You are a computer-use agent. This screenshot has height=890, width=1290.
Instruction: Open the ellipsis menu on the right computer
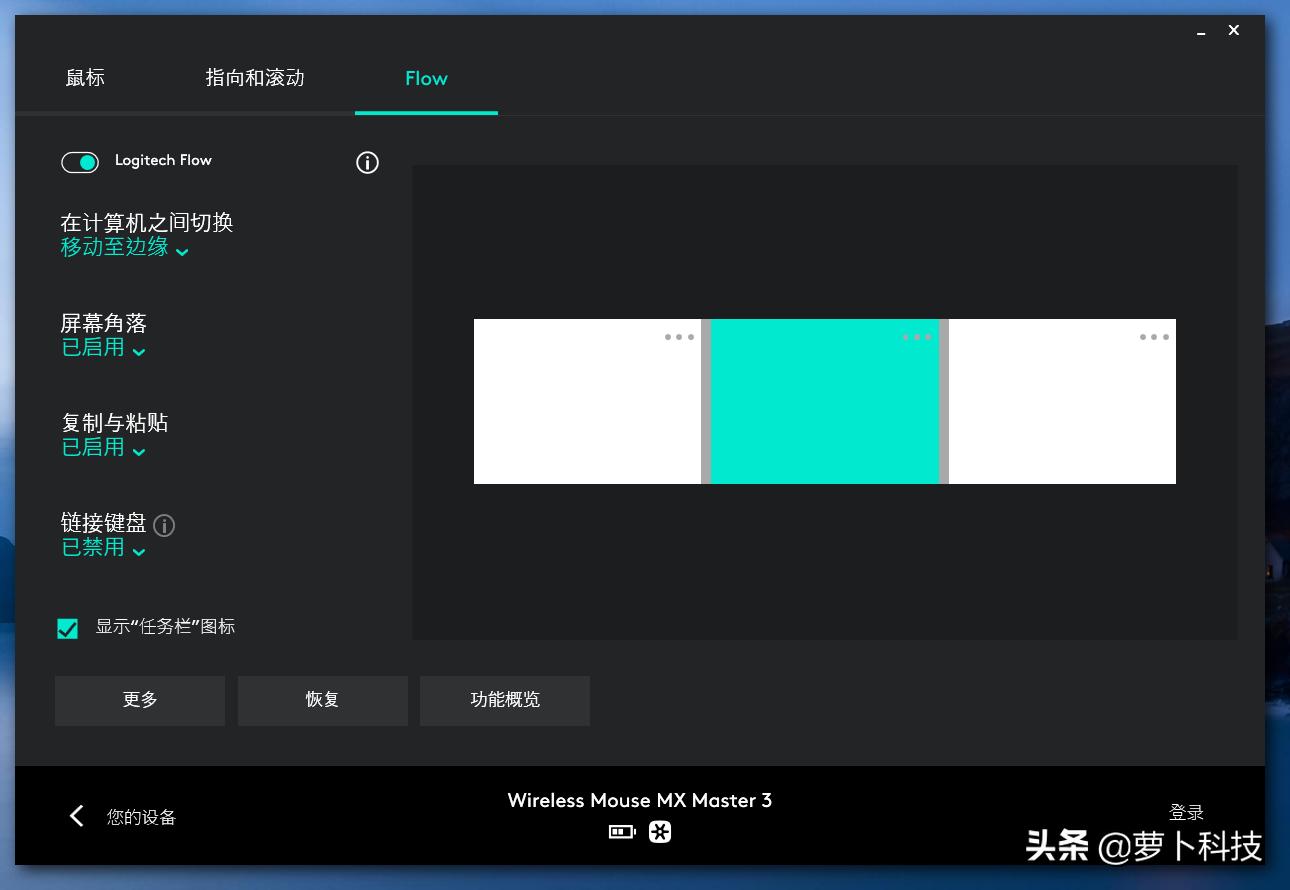(x=1153, y=337)
